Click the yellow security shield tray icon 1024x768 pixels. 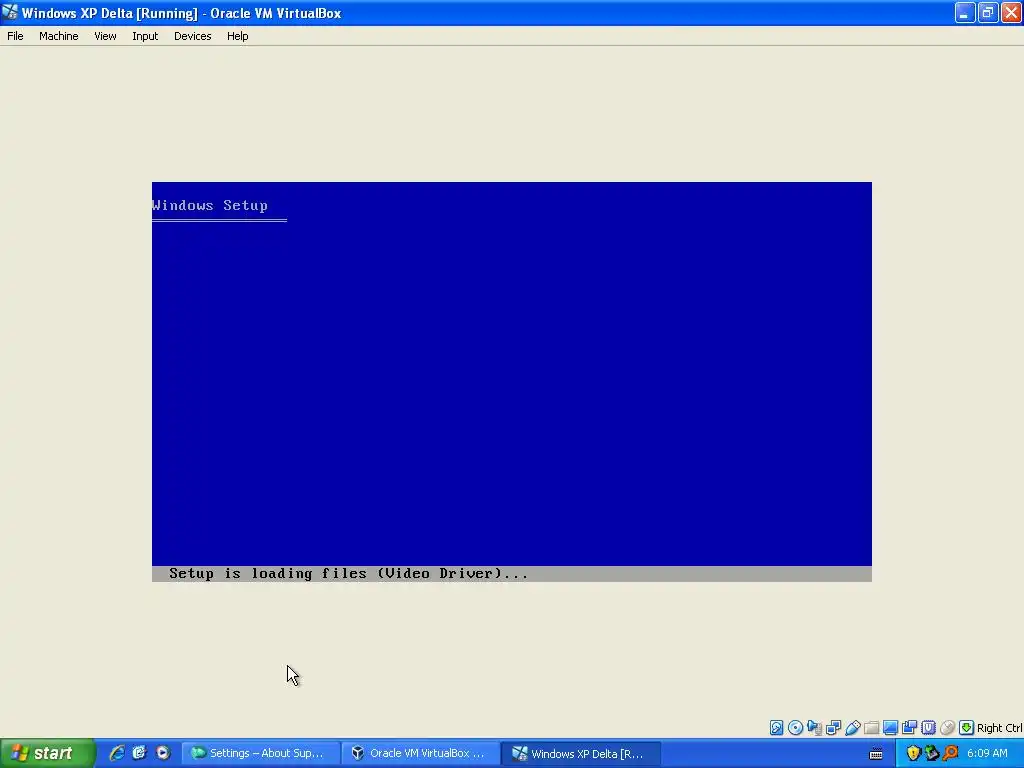(913, 754)
